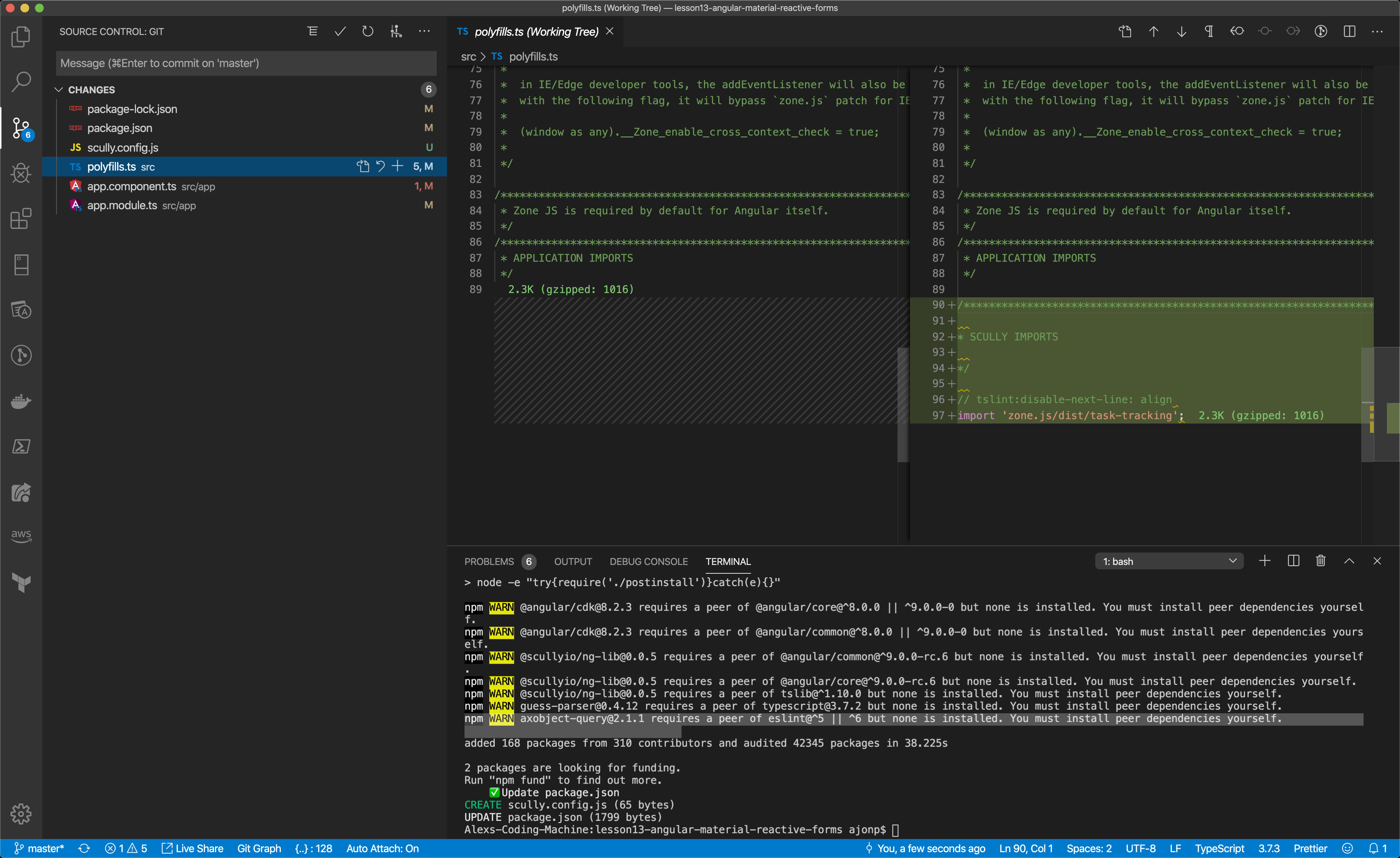Open the feedback smiley in status bar
1400x858 pixels.
(x=1347, y=848)
